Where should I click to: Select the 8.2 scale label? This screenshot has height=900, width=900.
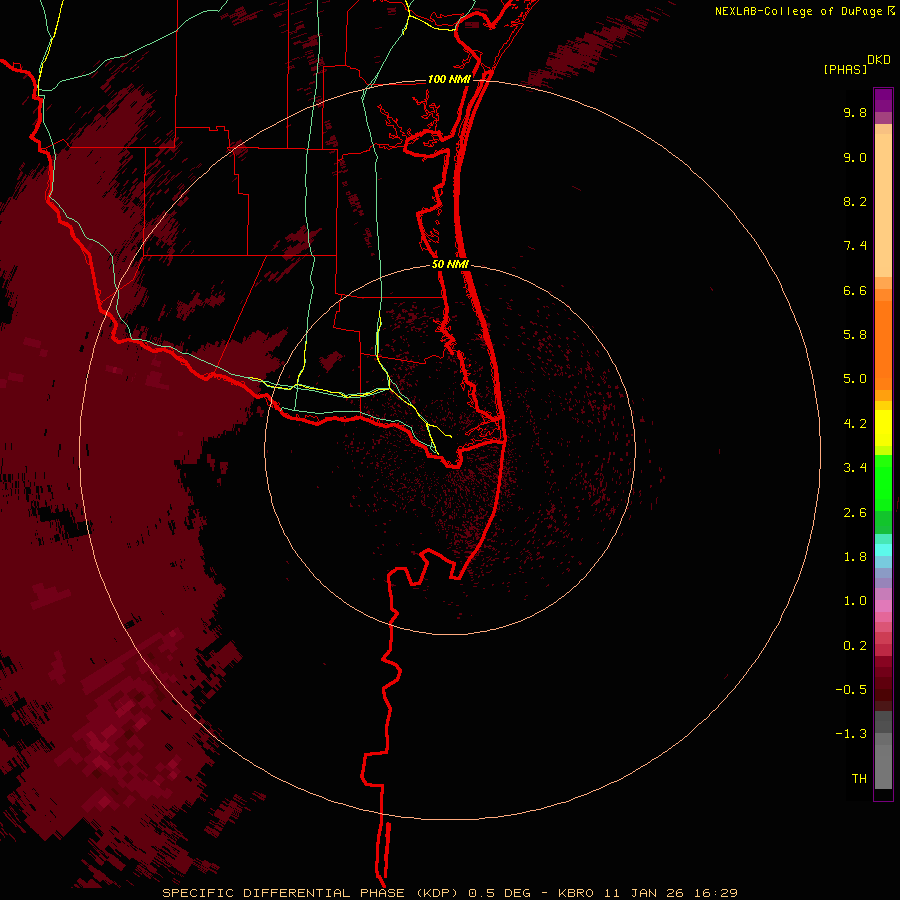(855, 201)
